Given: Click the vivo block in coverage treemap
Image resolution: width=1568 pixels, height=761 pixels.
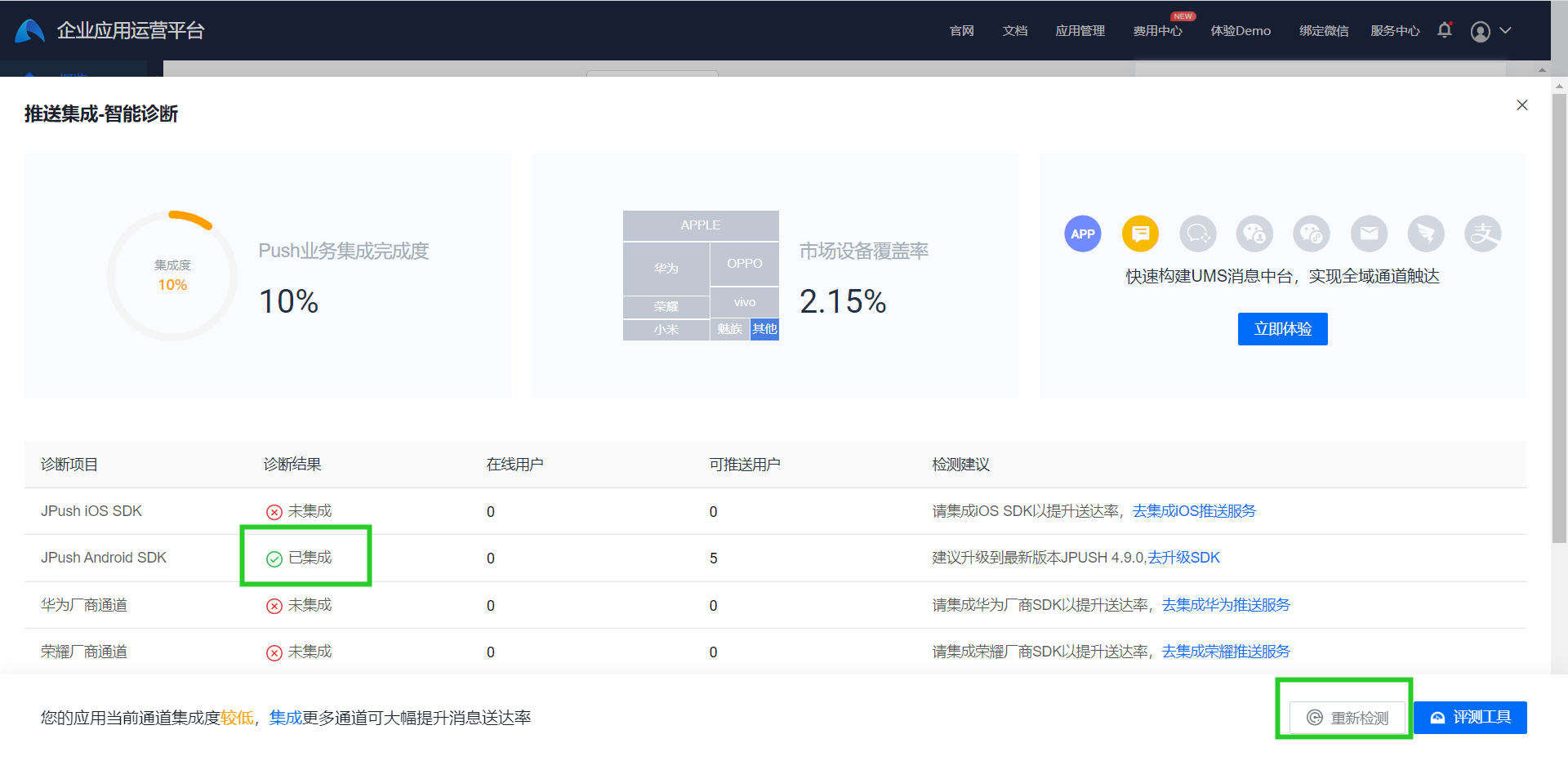Looking at the screenshot, I should click(745, 302).
